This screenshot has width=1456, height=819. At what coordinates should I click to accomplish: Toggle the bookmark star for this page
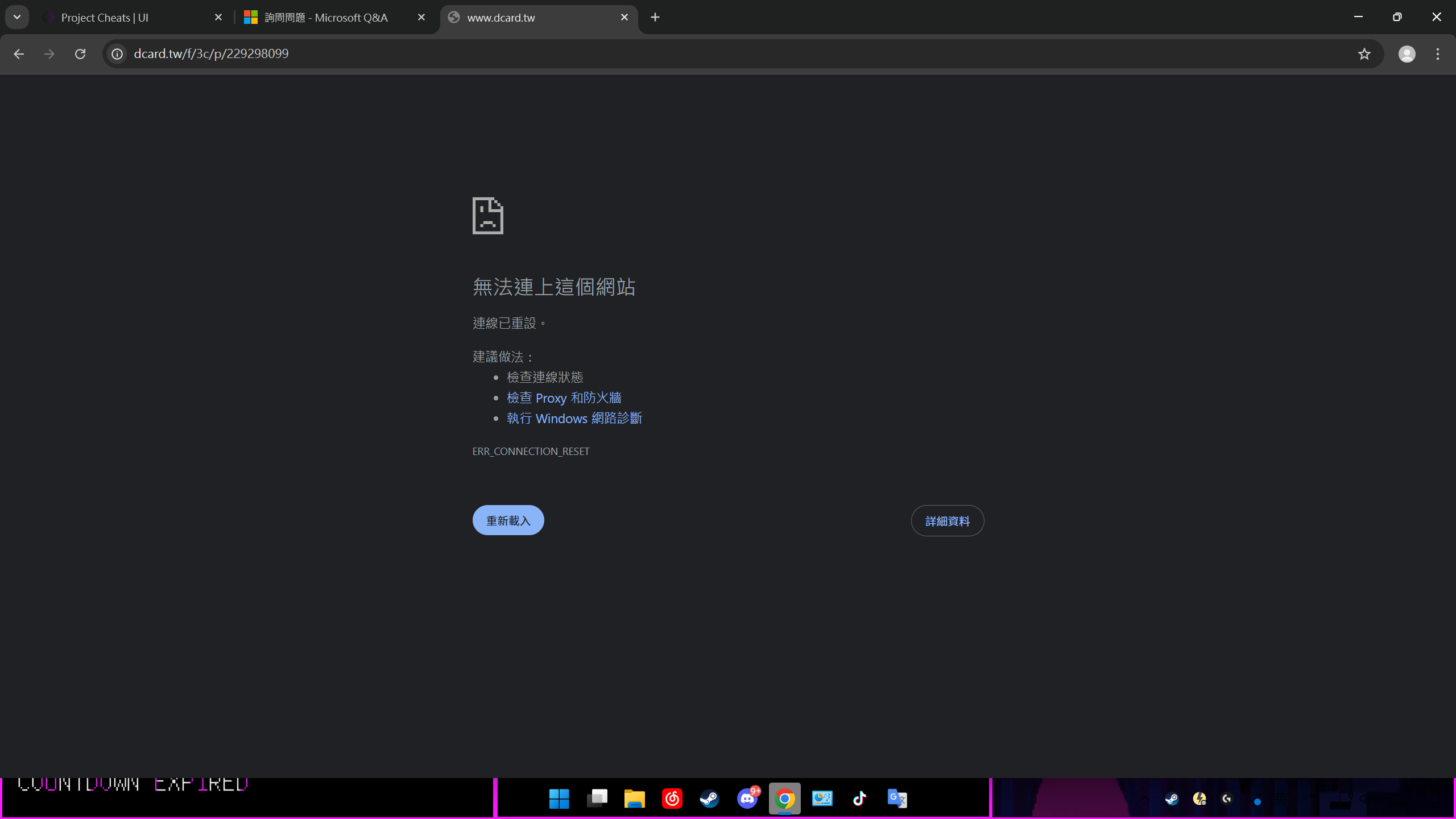(x=1363, y=53)
